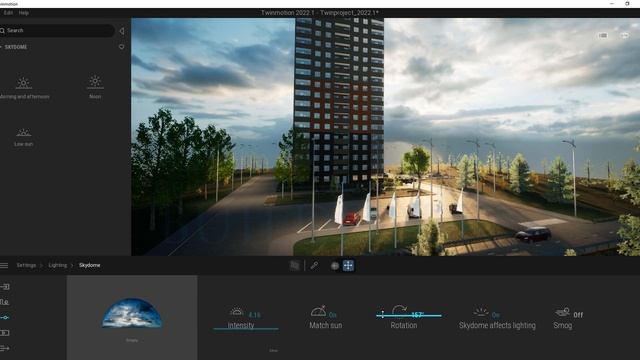Open the hamburger menu in the dock bar
The image size is (640, 360).
tap(4, 265)
